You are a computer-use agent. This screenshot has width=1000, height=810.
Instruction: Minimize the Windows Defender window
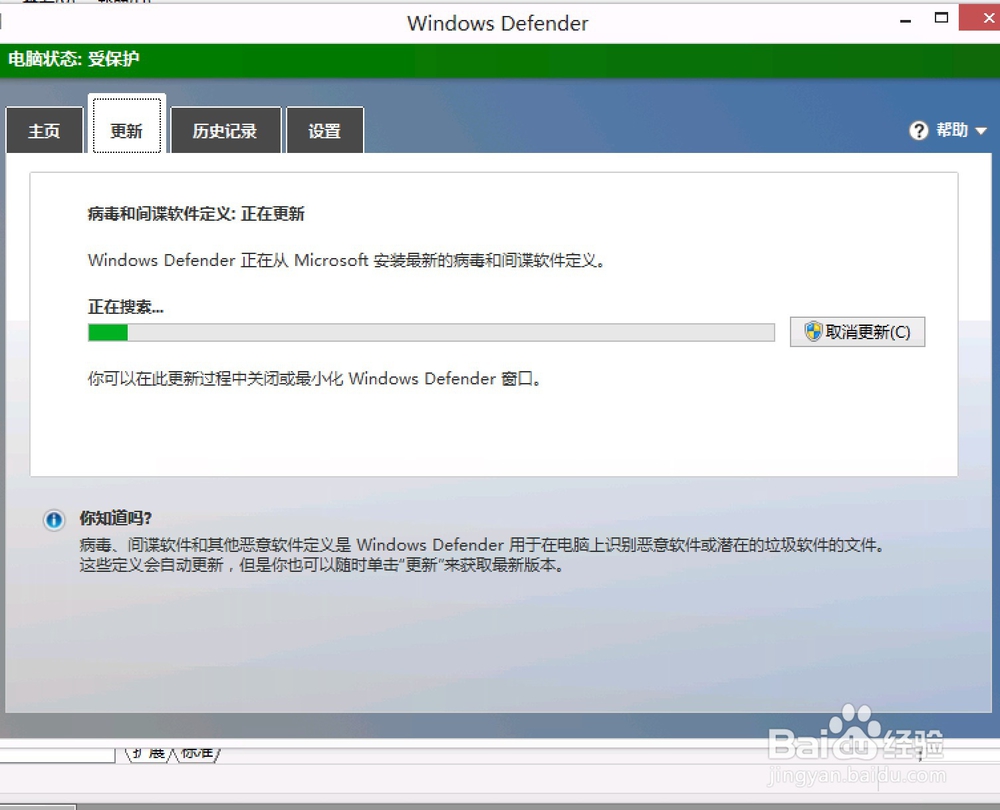click(906, 21)
